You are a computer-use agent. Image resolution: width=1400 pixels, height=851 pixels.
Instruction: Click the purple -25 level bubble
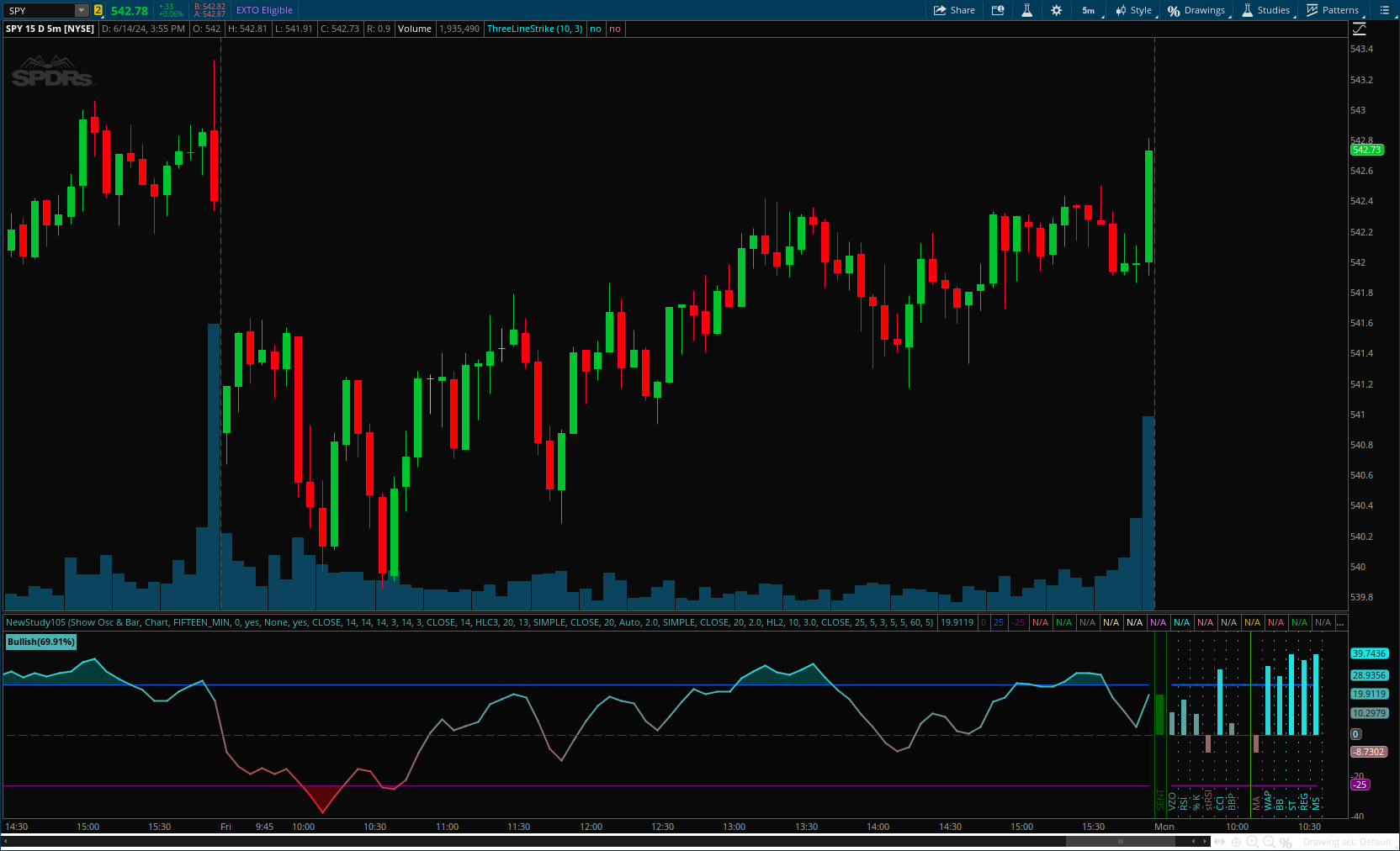coord(1360,785)
